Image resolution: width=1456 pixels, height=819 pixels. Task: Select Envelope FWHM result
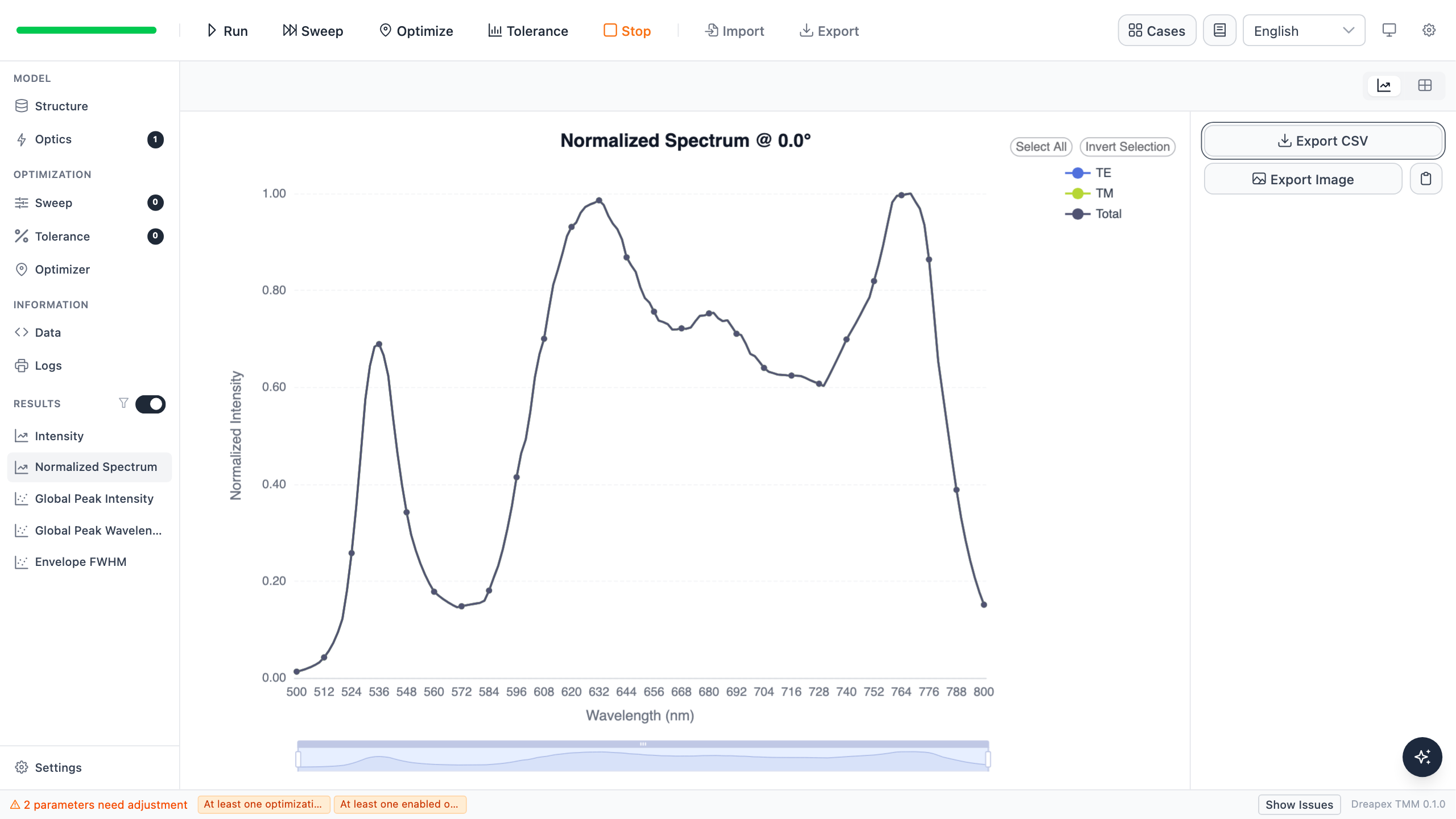[x=89, y=562]
